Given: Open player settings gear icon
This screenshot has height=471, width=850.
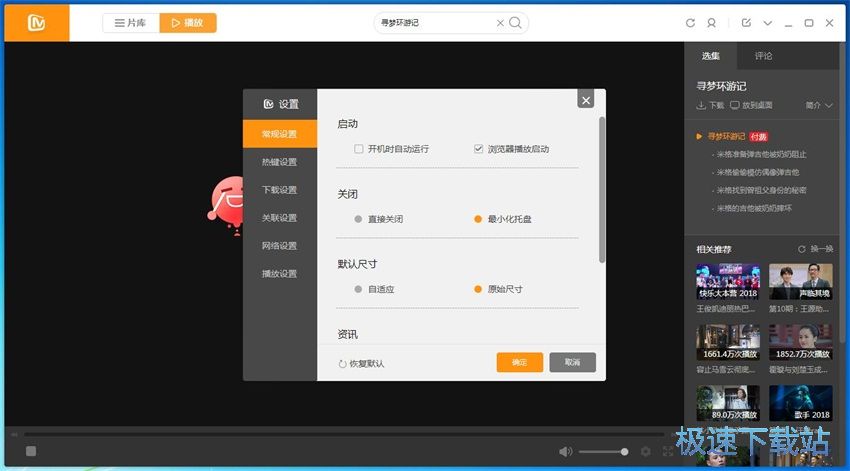Looking at the screenshot, I should (x=646, y=451).
